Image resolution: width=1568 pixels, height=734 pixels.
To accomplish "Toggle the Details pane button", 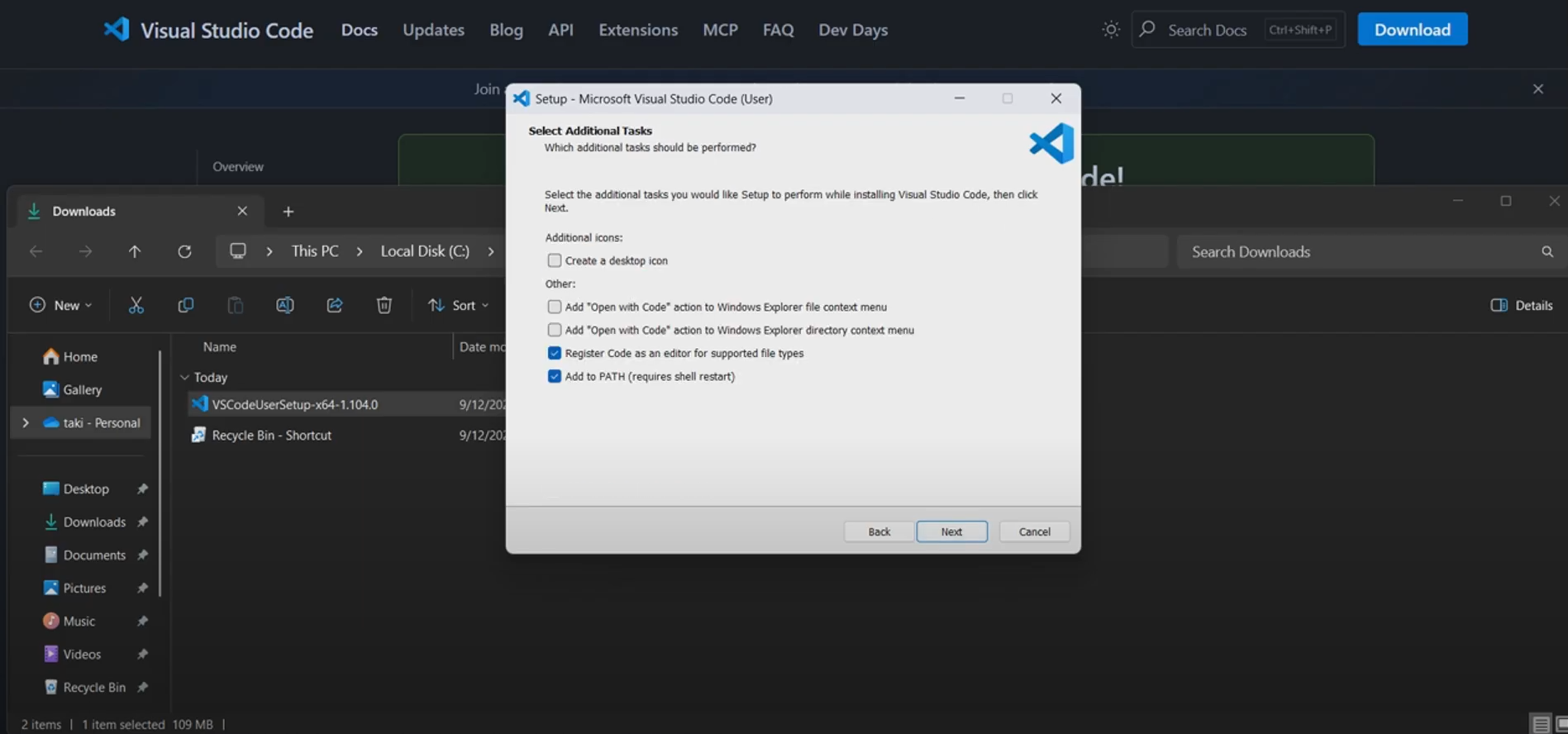I will 1522,305.
